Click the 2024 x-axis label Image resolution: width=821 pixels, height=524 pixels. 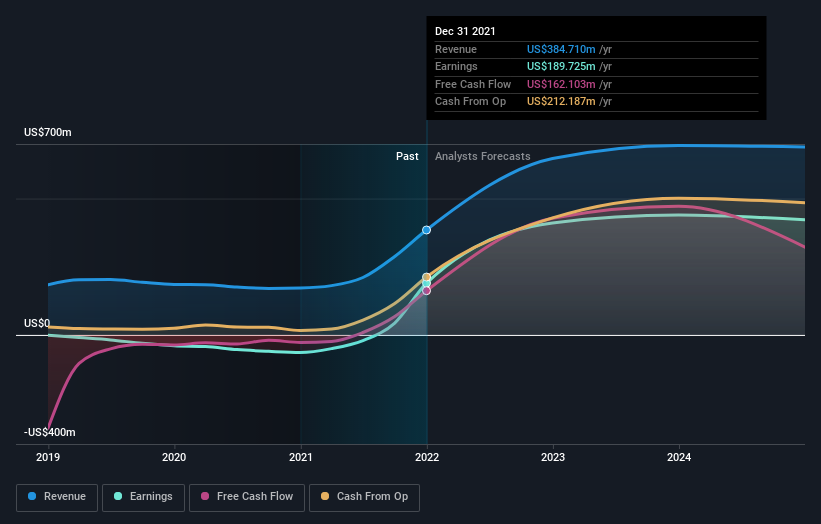(x=679, y=458)
